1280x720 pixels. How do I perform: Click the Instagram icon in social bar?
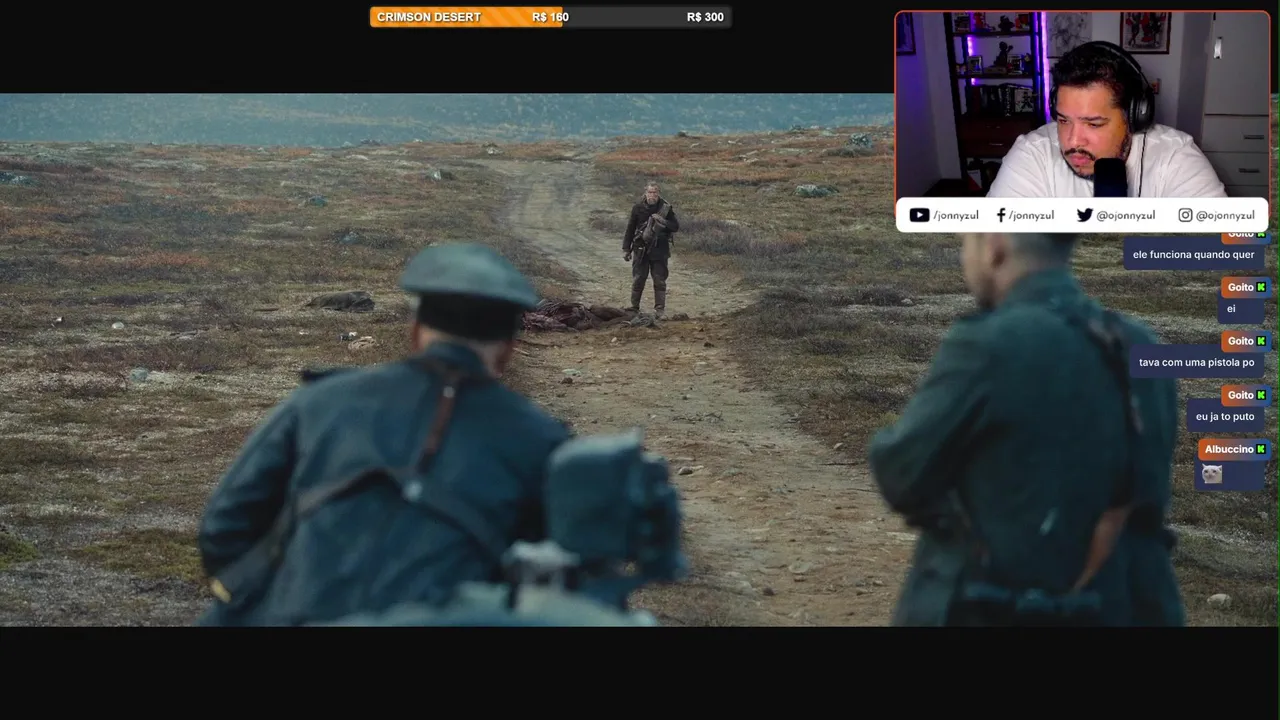click(x=1185, y=215)
